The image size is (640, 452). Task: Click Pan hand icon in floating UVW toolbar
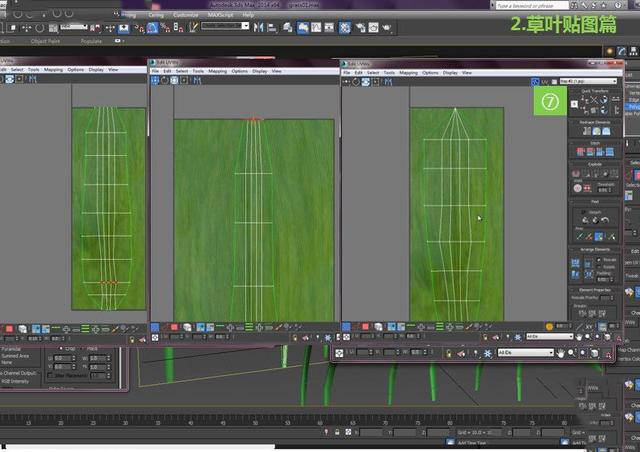coord(561,354)
